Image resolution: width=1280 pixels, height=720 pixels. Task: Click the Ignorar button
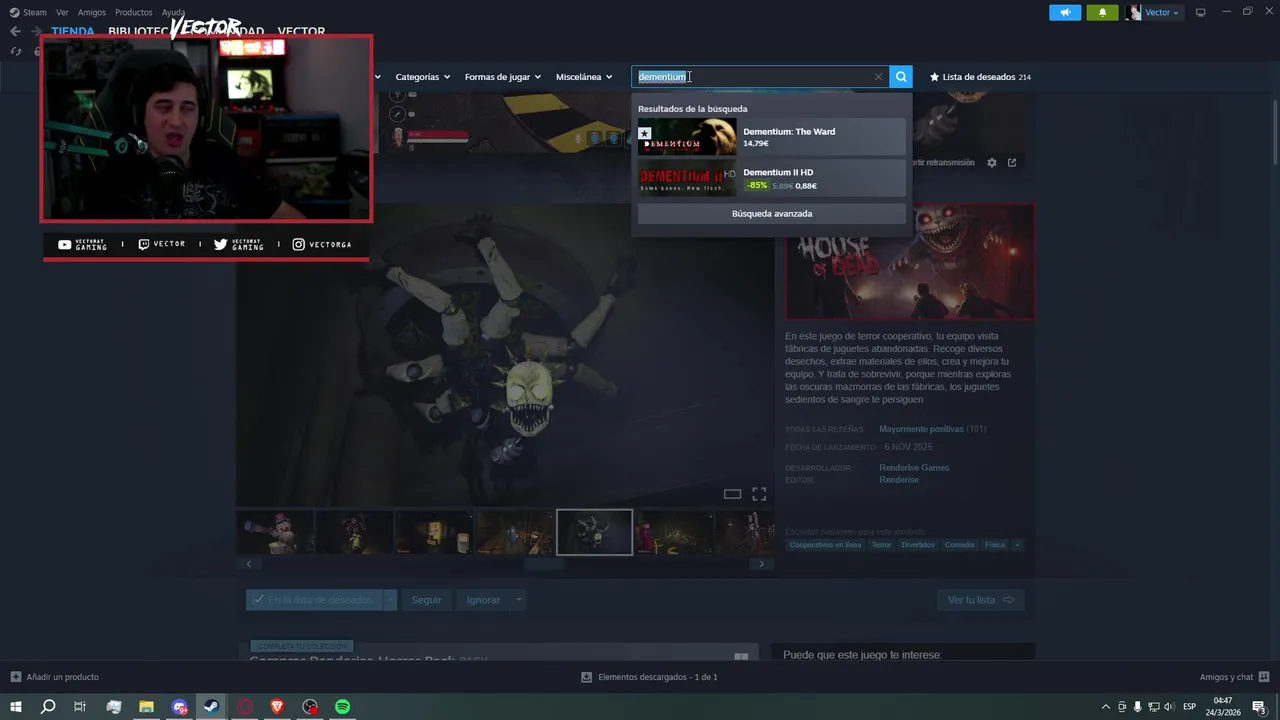click(x=483, y=600)
